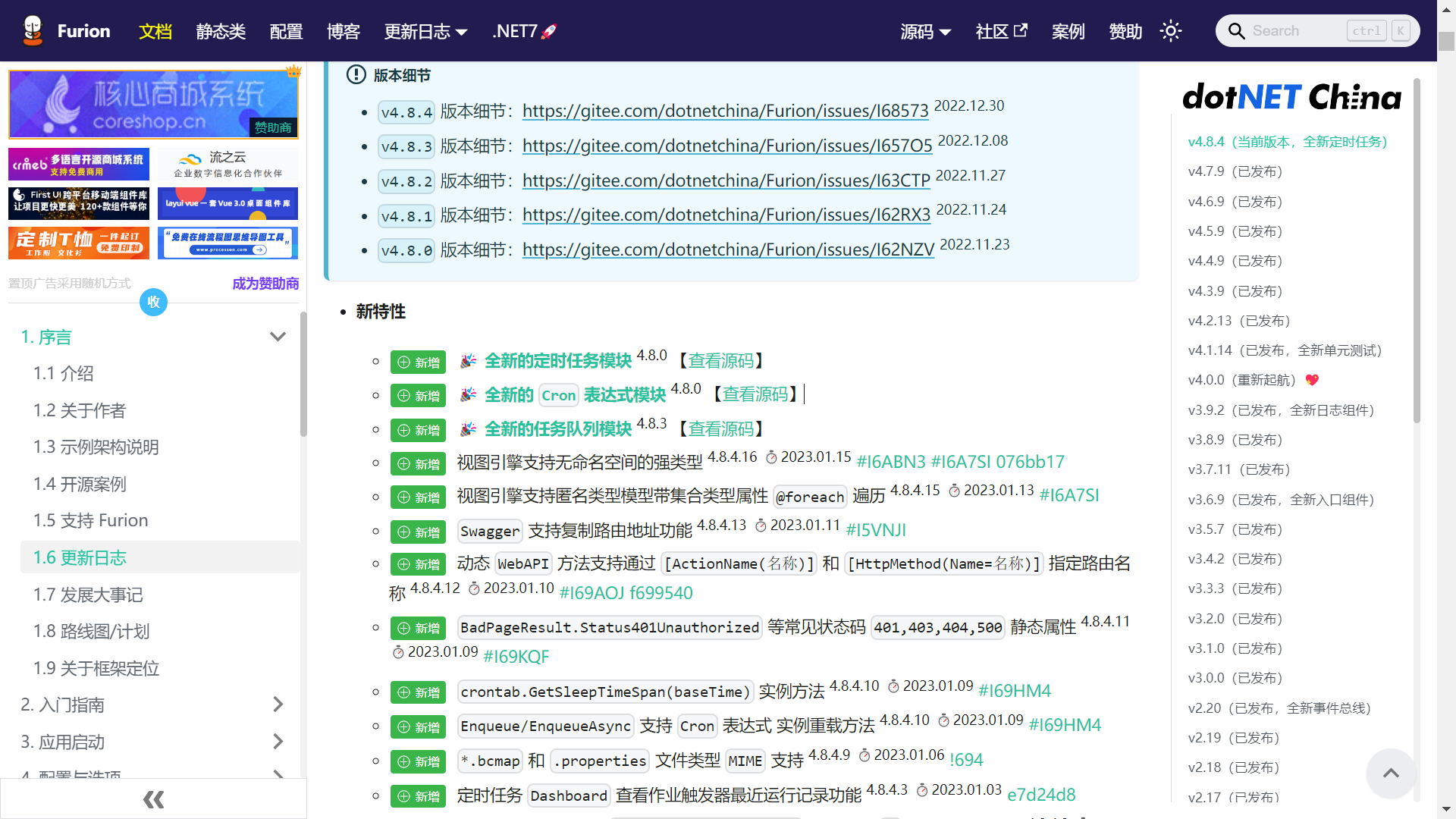This screenshot has width=1456, height=819.
Task: Collapse the ad panel using 收 button
Action: click(153, 302)
